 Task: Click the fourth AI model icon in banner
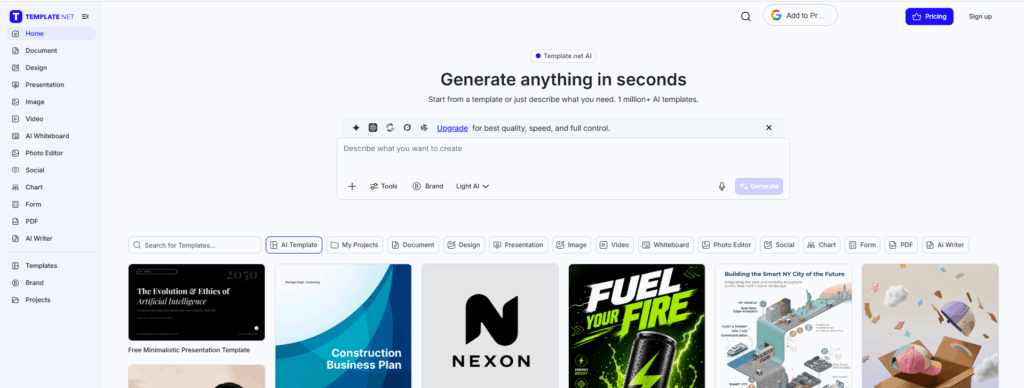[407, 128]
